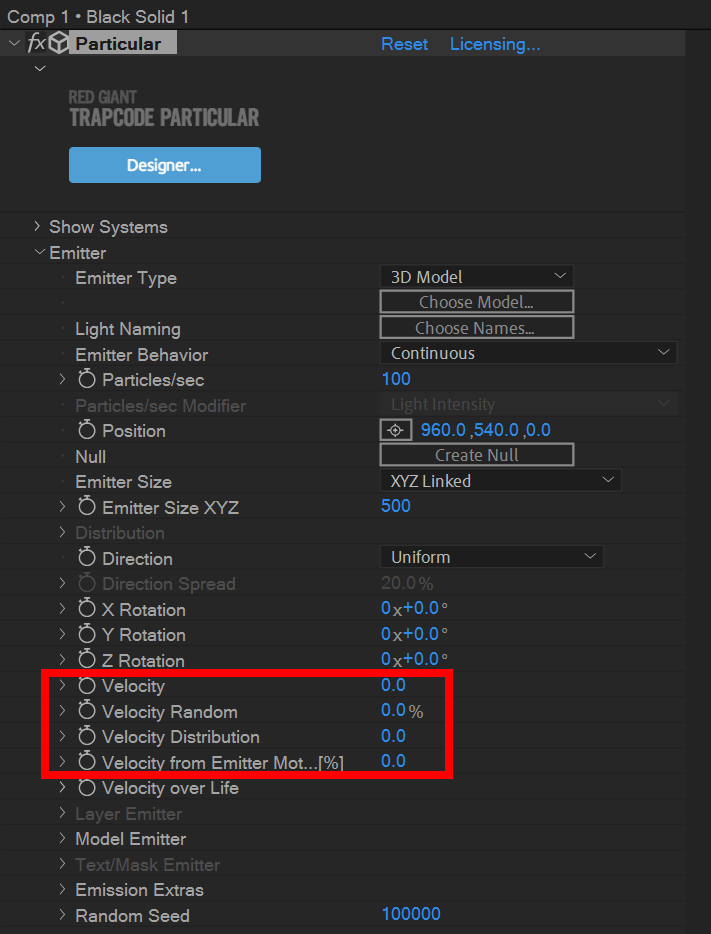Toggle the Direction stopwatch

coord(87,558)
